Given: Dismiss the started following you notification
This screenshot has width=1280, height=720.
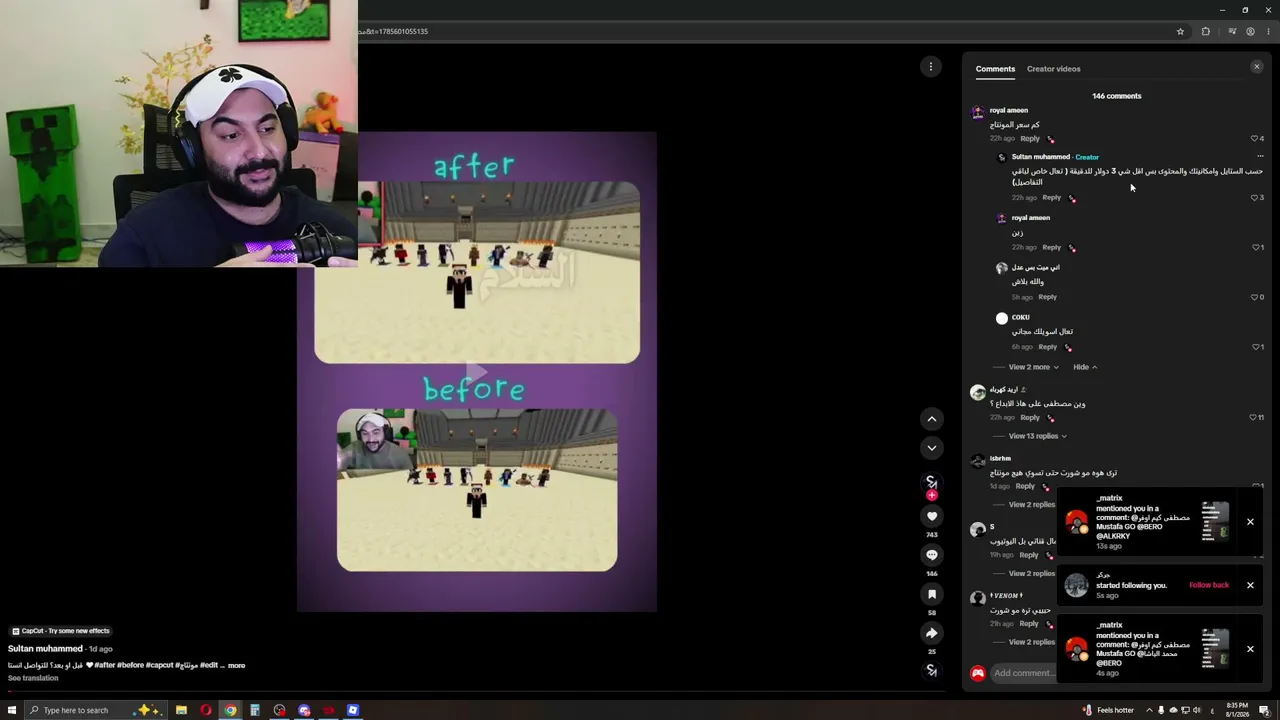Looking at the screenshot, I should point(1250,585).
